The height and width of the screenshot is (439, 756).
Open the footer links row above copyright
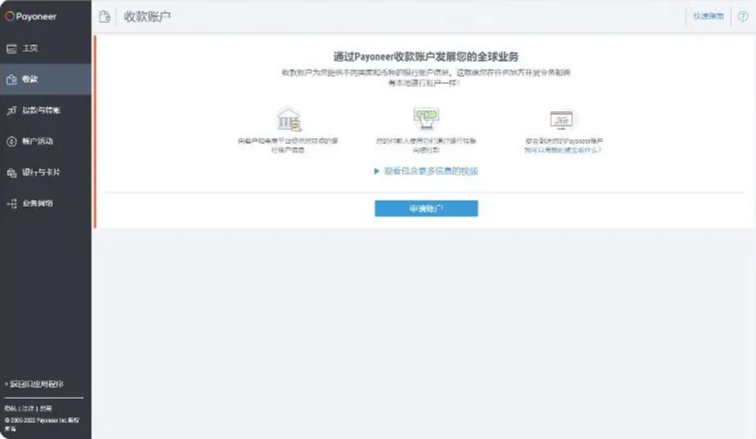pos(28,408)
